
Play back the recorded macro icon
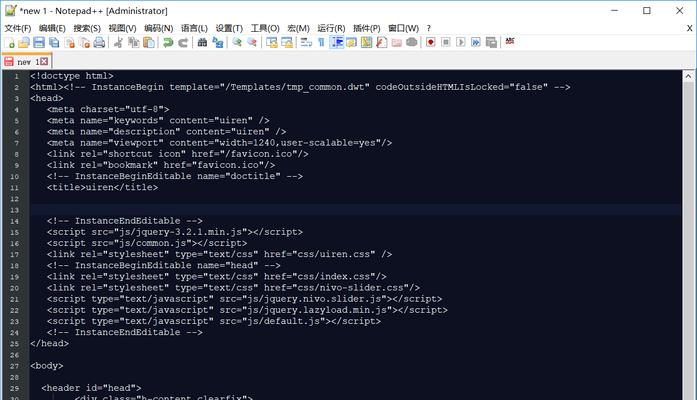point(461,43)
